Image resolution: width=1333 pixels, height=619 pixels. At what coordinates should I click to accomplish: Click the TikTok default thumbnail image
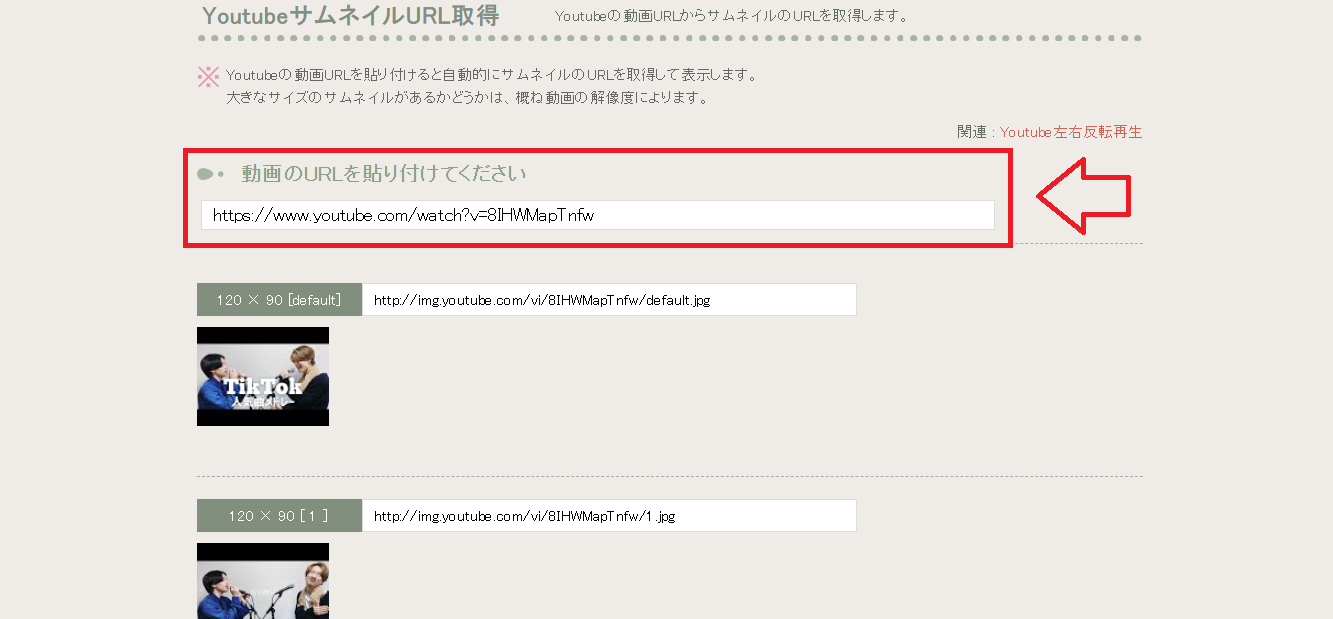coord(263,376)
